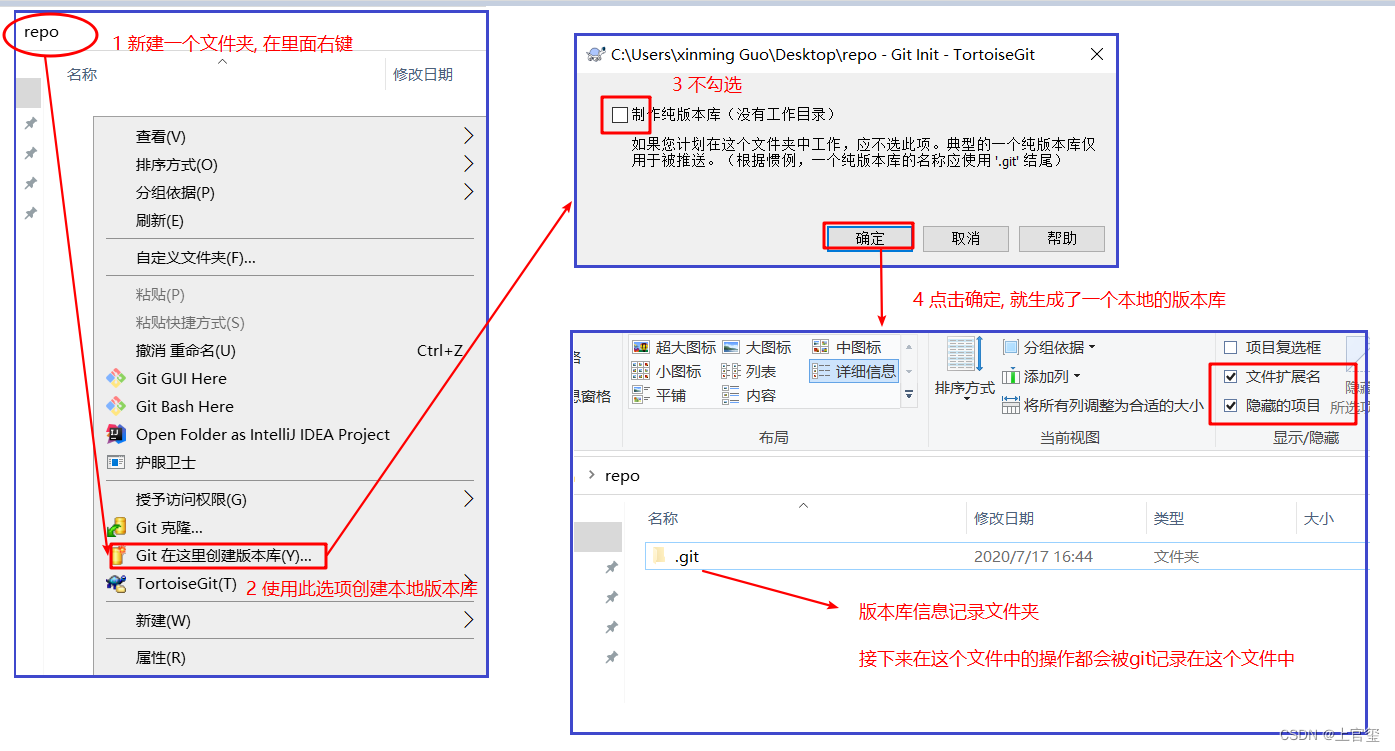Click the IntelliJ IDEA project icon
Image resolution: width=1395 pixels, height=751 pixels.
[x=117, y=434]
